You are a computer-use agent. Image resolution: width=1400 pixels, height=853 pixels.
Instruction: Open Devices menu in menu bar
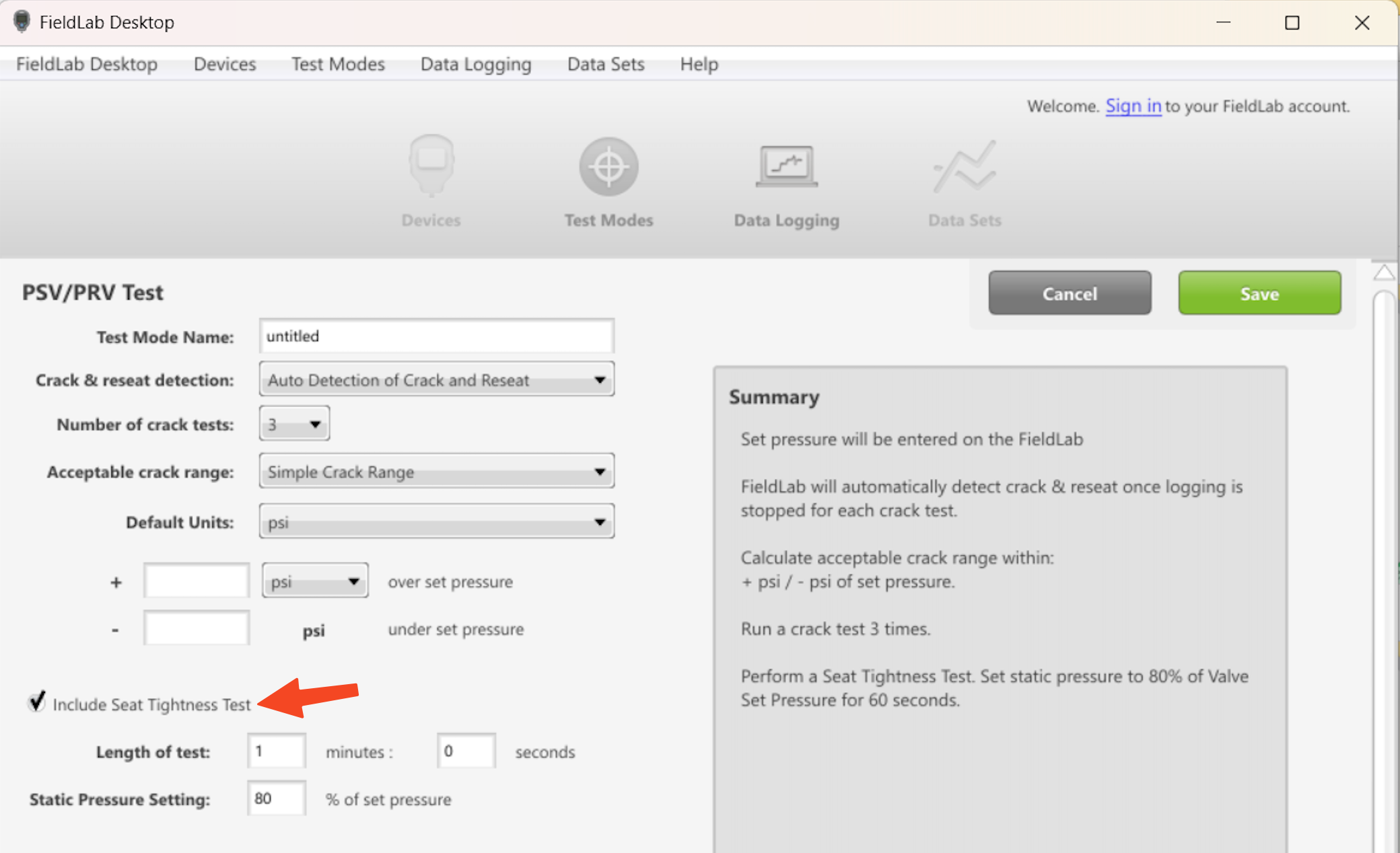(x=225, y=64)
